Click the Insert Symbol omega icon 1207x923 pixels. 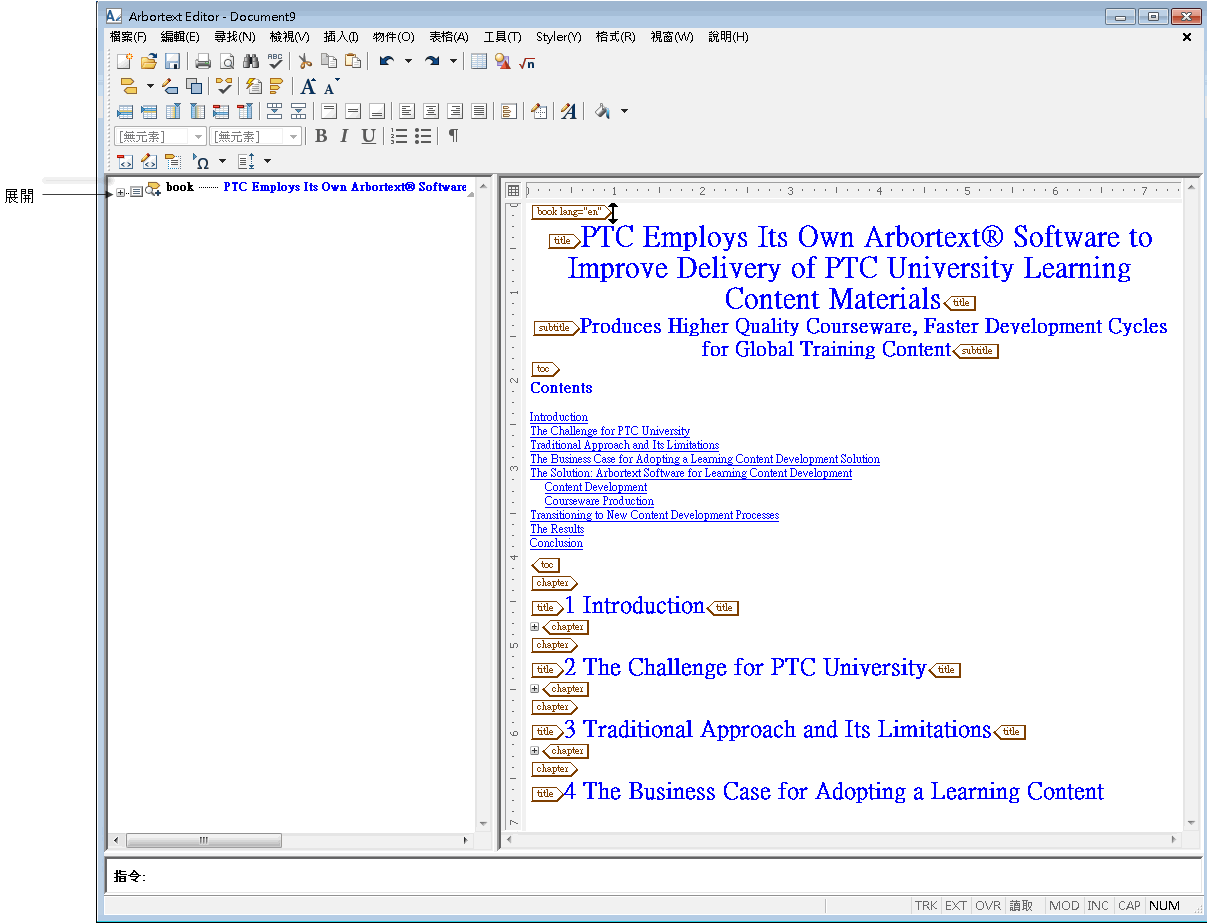coord(200,161)
